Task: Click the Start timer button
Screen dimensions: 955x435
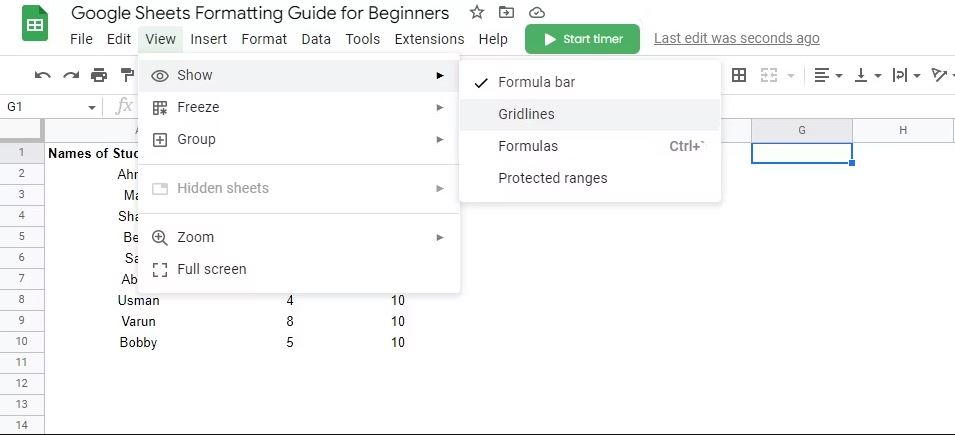Action: 582,39
